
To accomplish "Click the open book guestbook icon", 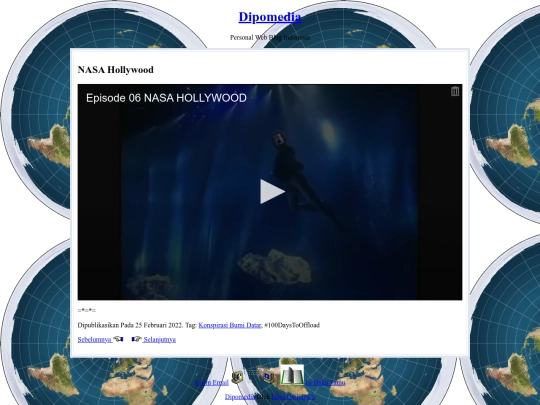I will (292, 375).
